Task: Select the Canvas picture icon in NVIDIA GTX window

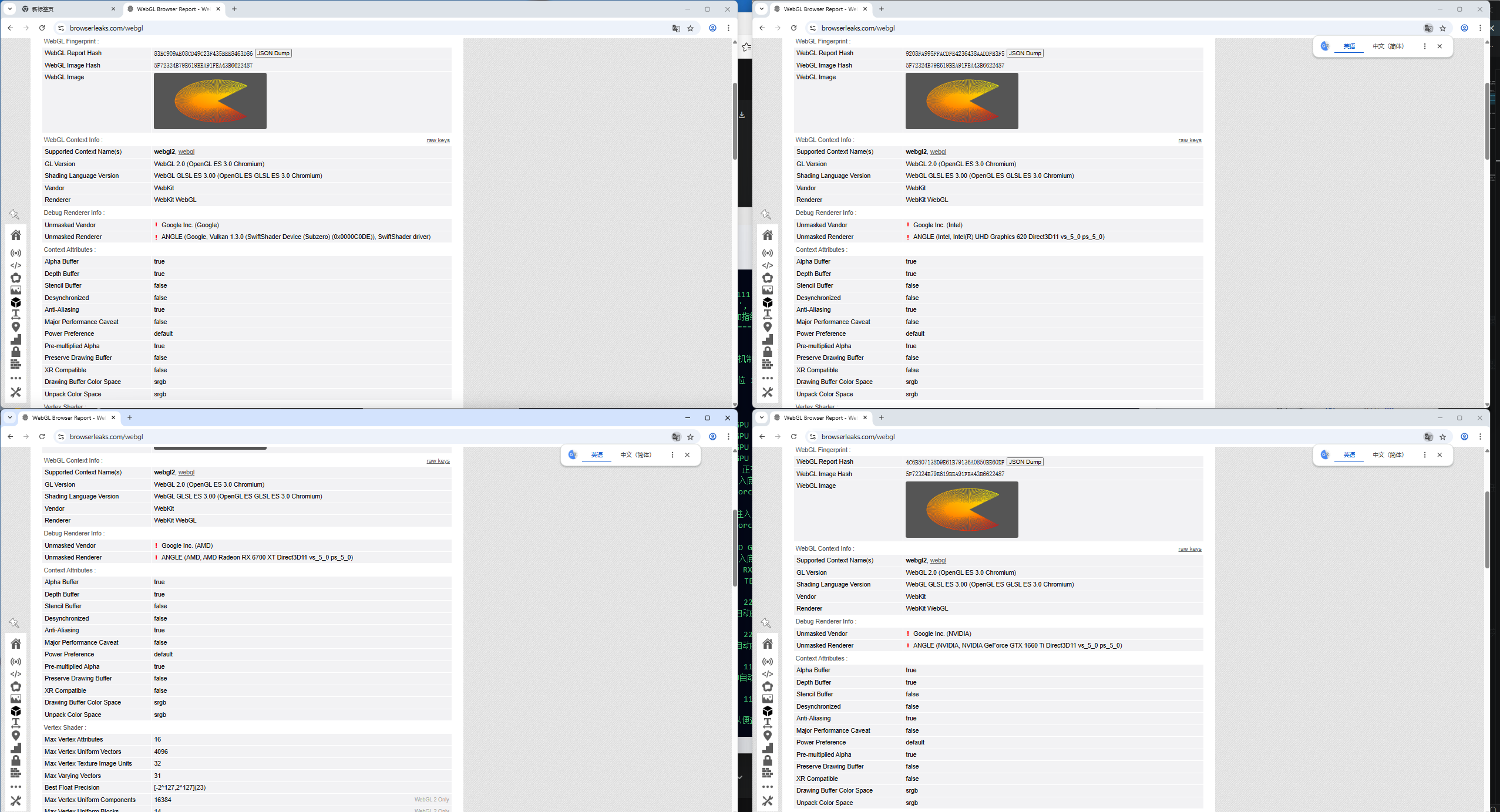Action: (x=768, y=699)
